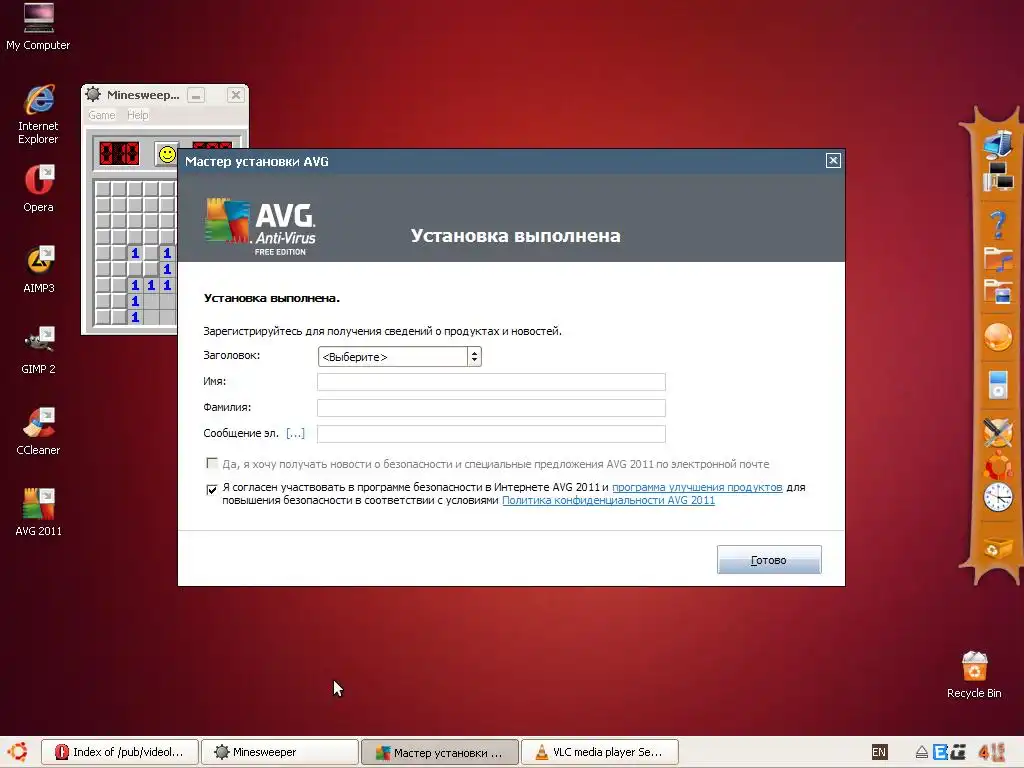Click the Имя input field
This screenshot has height=768, width=1024.
coord(491,382)
